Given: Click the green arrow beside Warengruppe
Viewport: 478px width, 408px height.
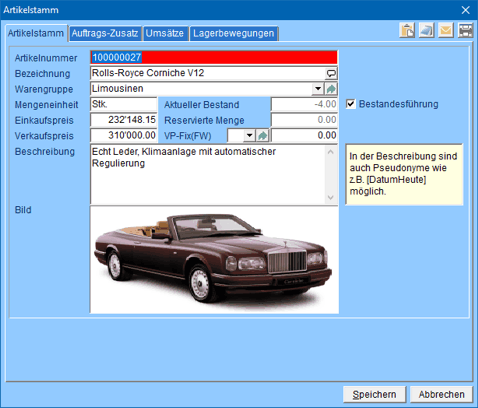Looking at the screenshot, I should pyautogui.click(x=331, y=89).
